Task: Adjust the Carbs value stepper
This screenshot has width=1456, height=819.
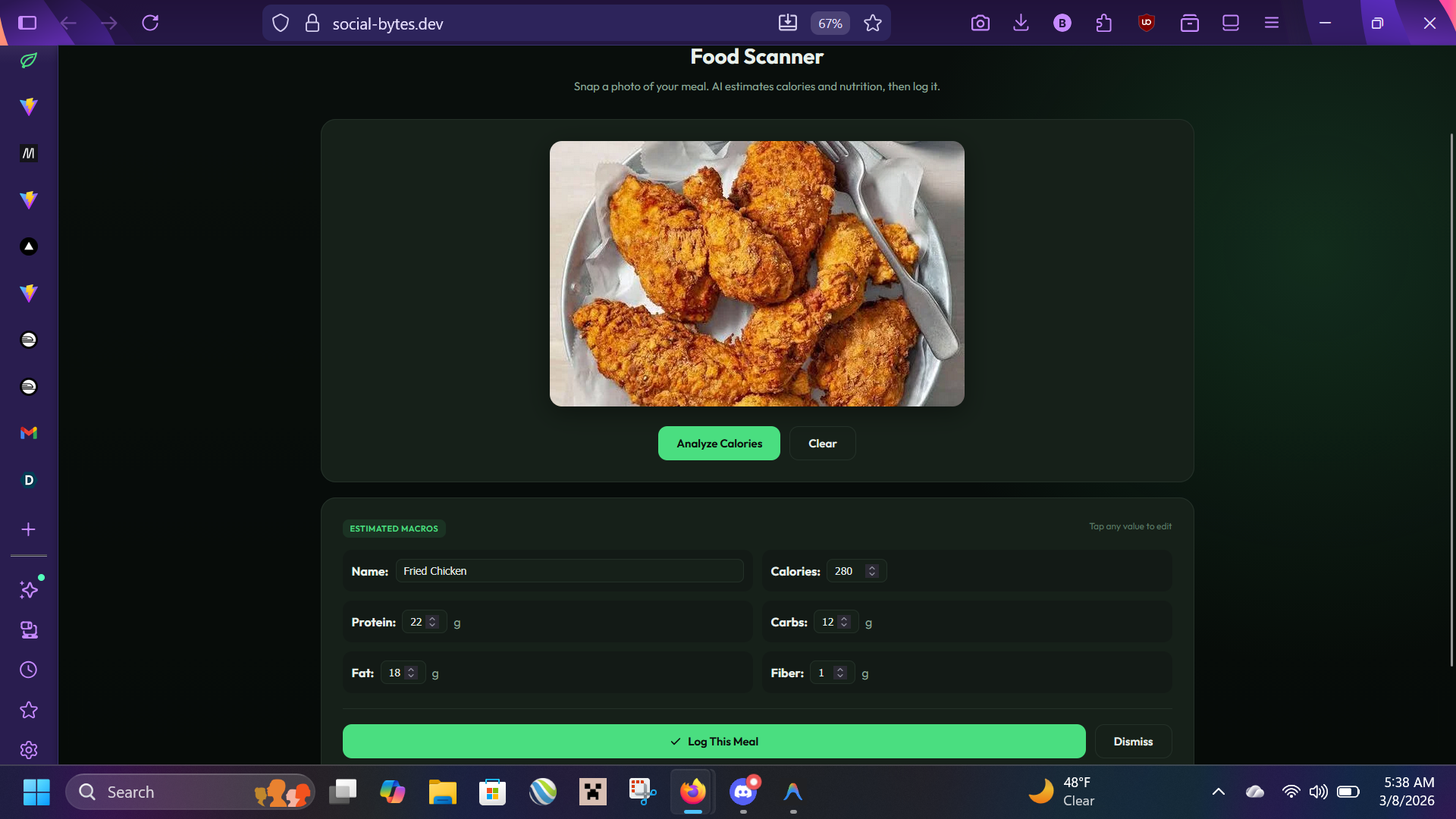Action: (844, 622)
